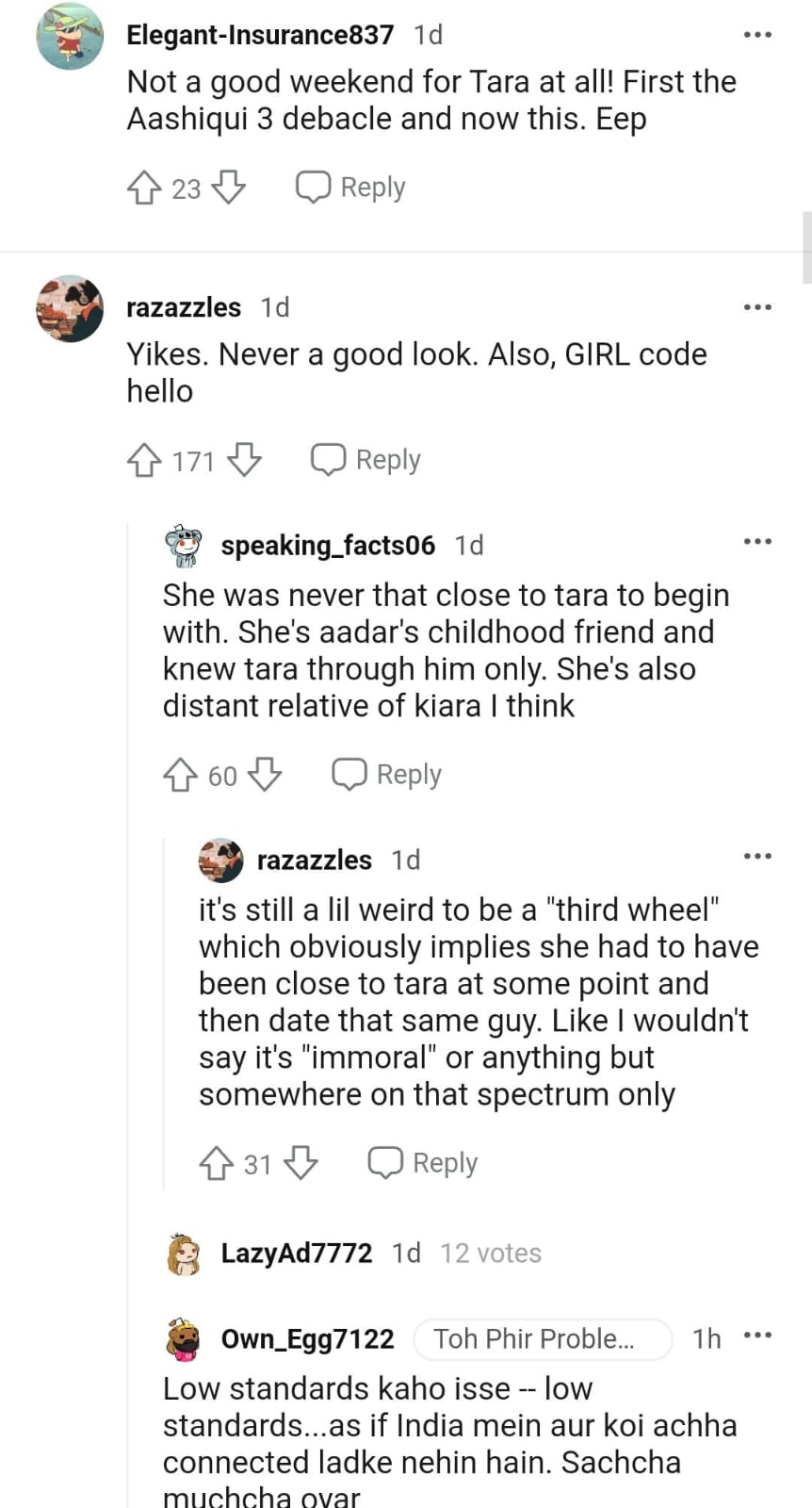812x1508 pixels.
Task: View Elegant-Insurance837's avatar
Action: coord(70,37)
